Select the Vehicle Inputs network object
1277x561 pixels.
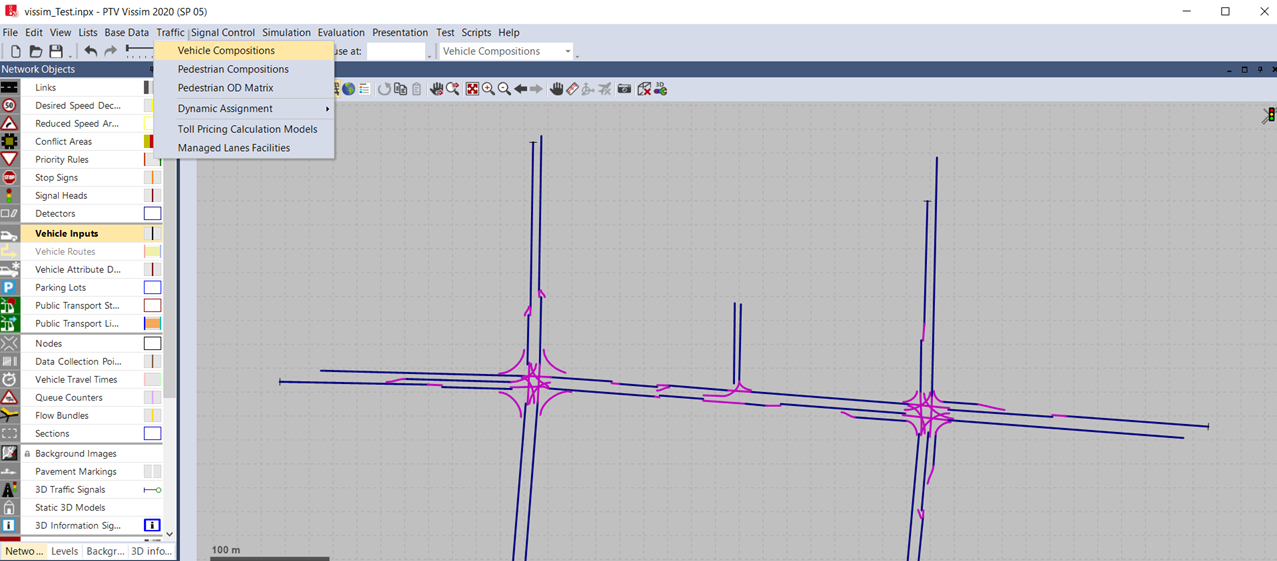(x=81, y=234)
